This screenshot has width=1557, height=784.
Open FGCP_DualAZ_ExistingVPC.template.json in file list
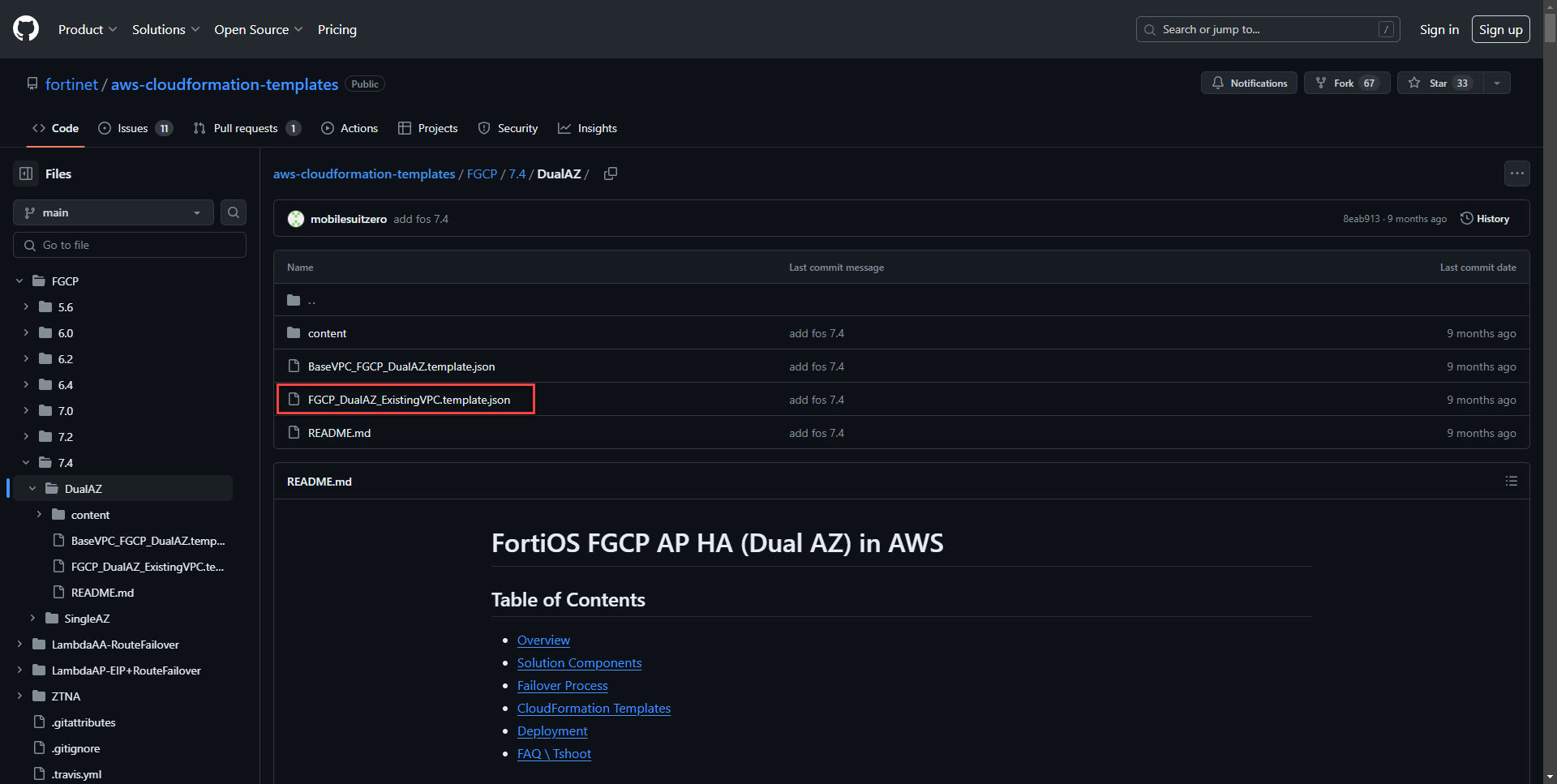pos(409,400)
